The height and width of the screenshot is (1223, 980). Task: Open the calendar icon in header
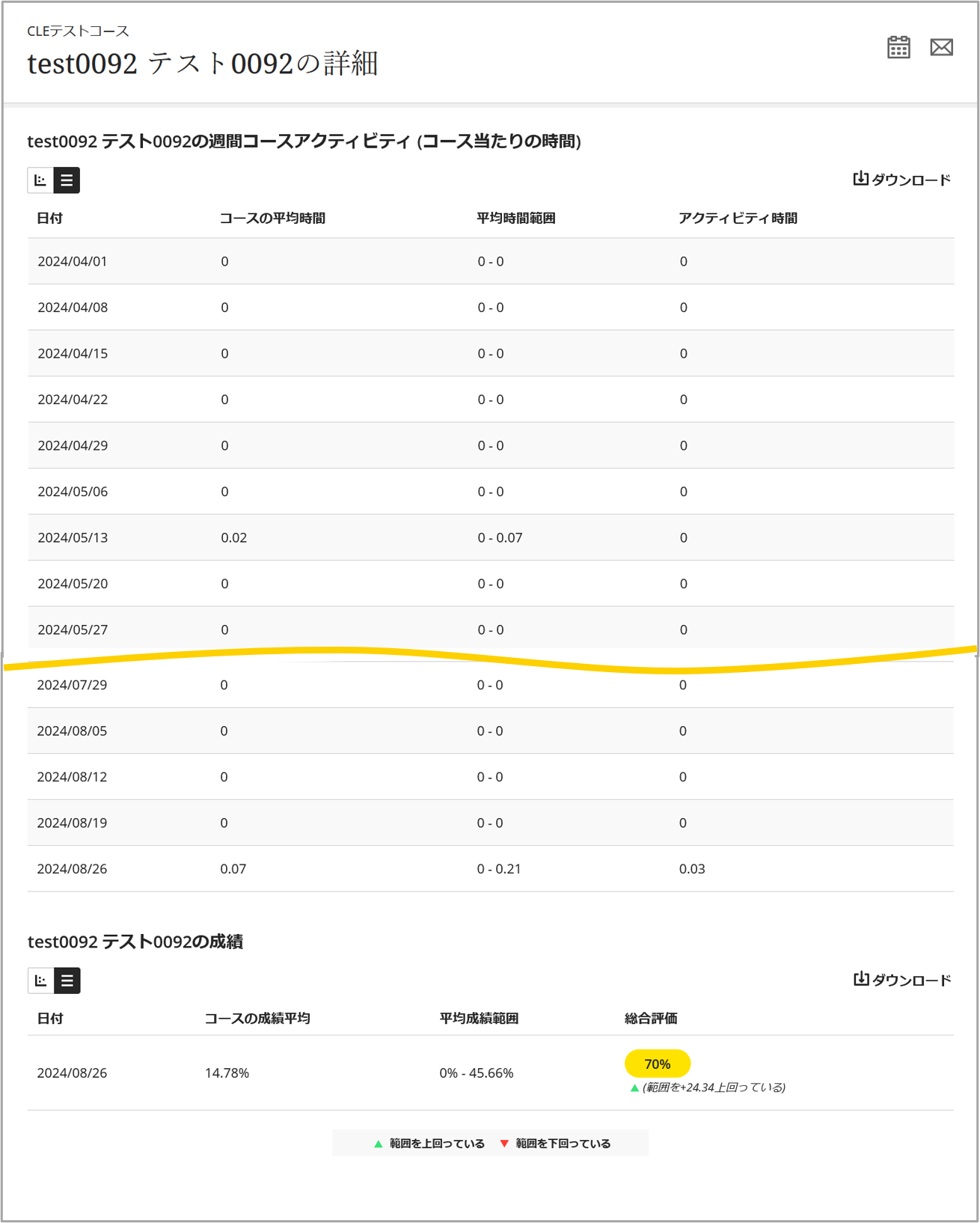coord(898,47)
